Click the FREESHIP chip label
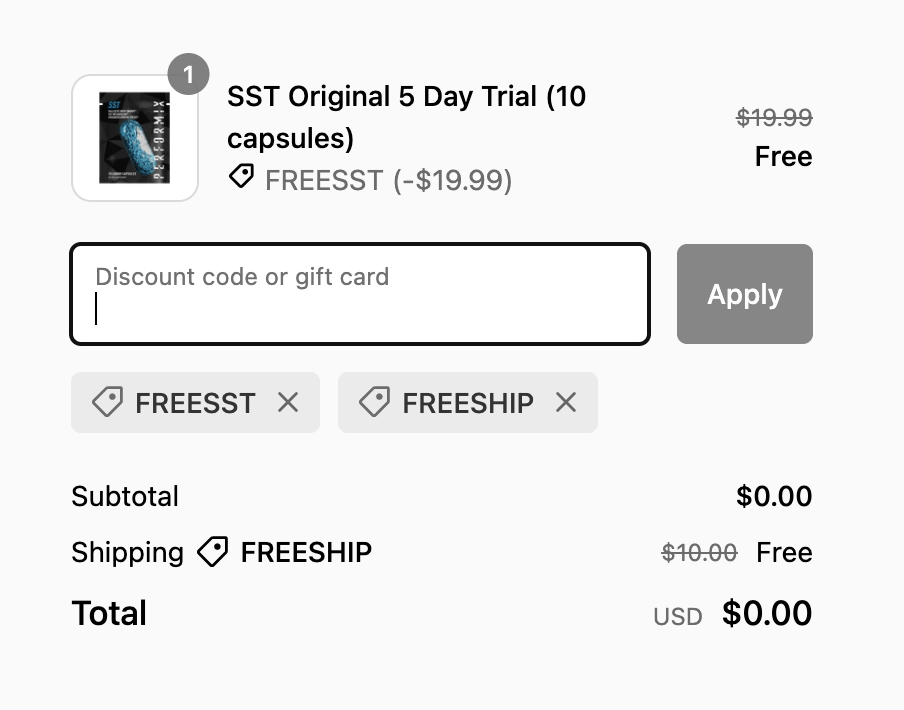 point(468,403)
